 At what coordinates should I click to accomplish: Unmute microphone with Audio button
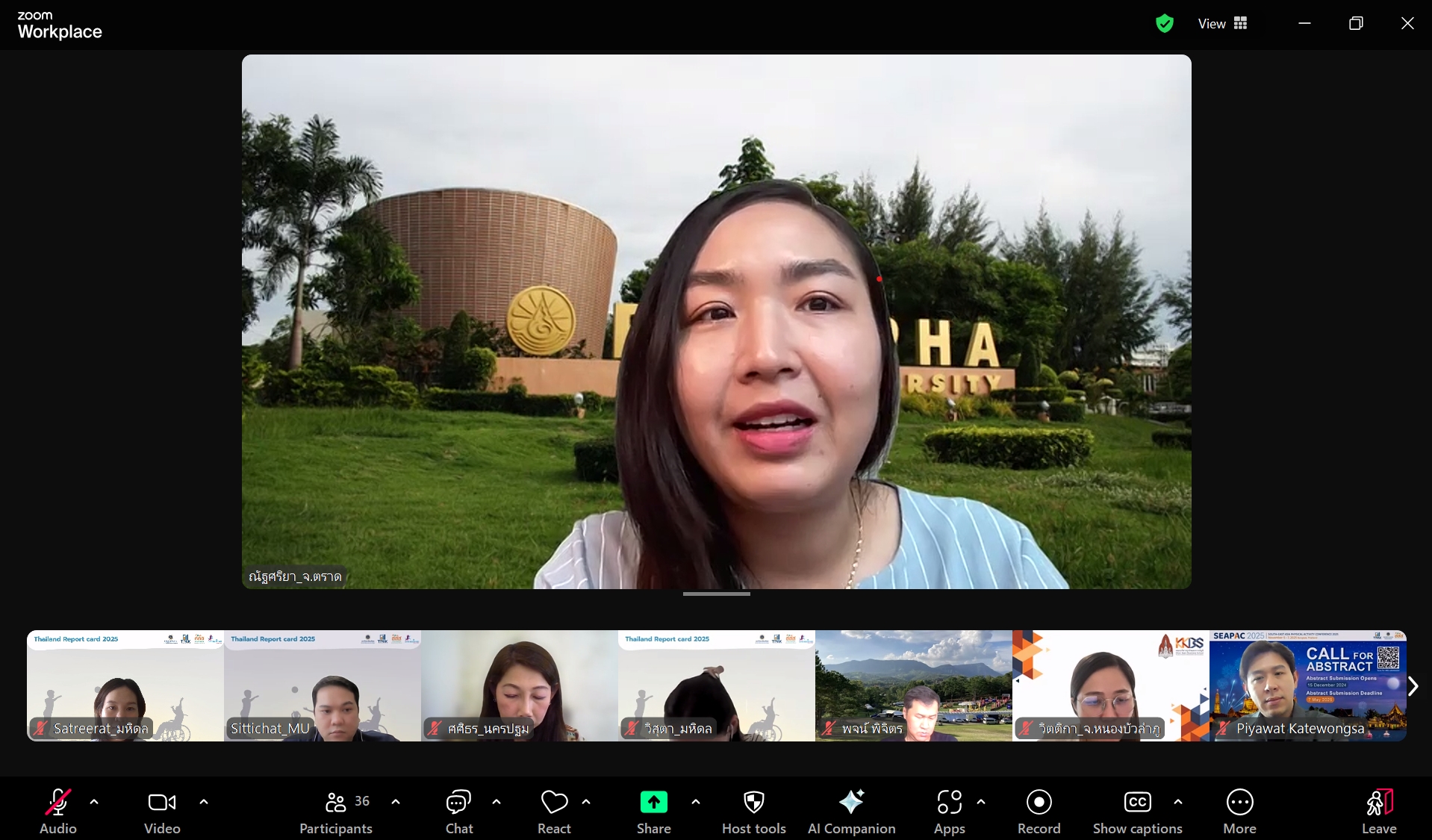coord(58,811)
